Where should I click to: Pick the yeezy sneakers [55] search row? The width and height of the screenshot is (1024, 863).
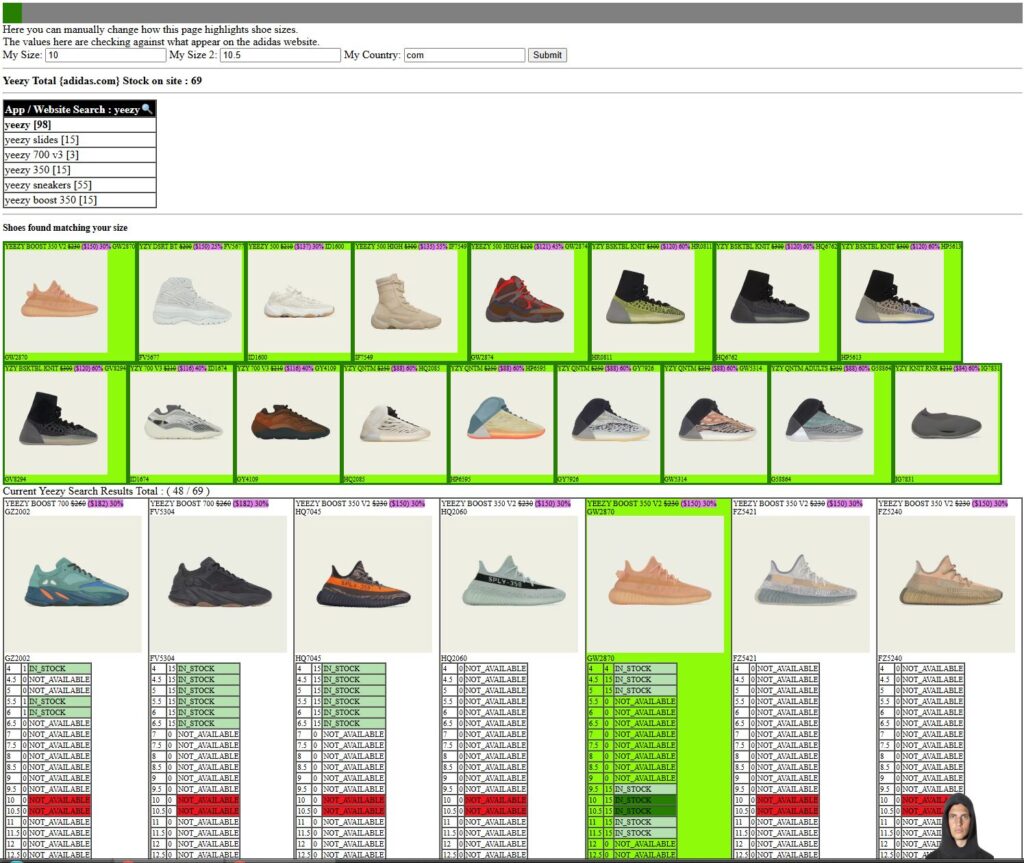pos(80,185)
